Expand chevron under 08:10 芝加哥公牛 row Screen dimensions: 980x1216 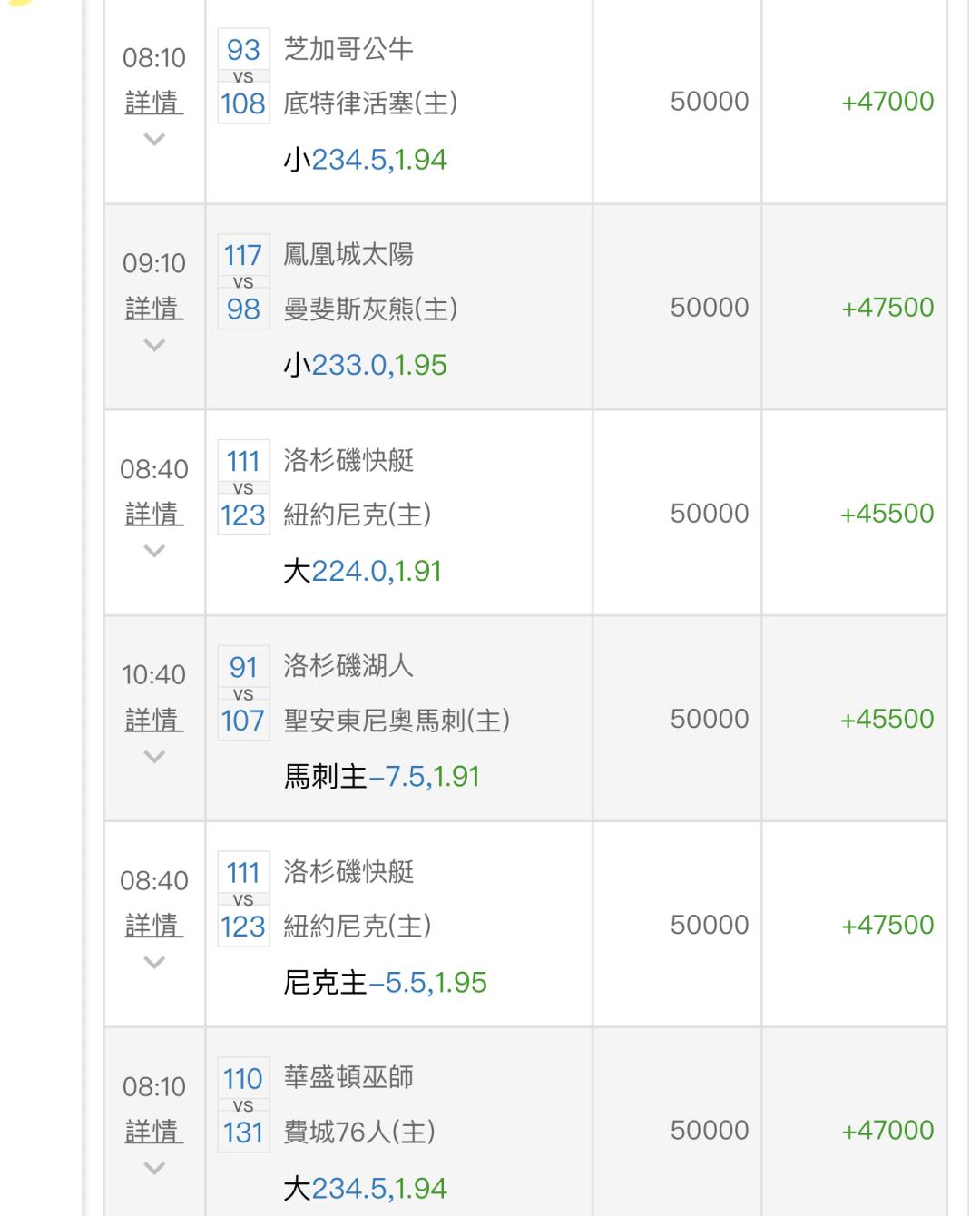154,140
